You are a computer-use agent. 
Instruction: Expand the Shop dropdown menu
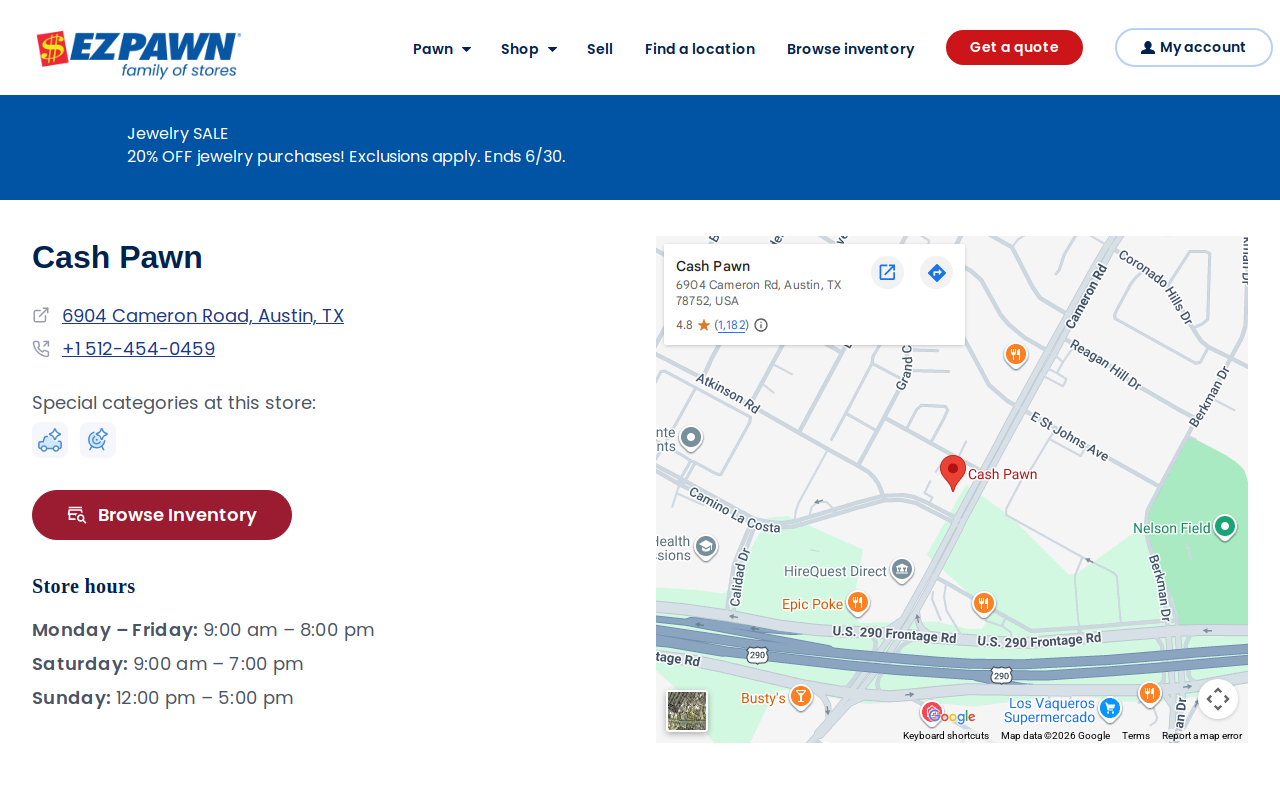click(x=529, y=49)
